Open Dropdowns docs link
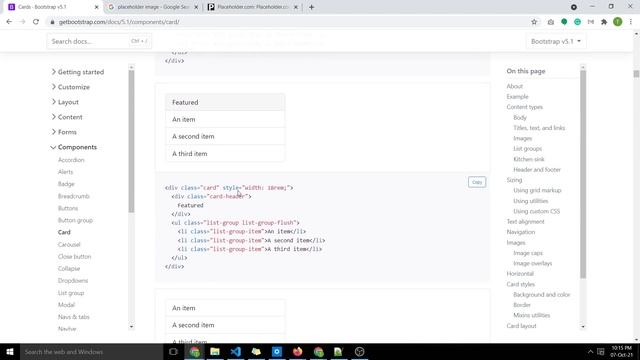 click(73, 281)
